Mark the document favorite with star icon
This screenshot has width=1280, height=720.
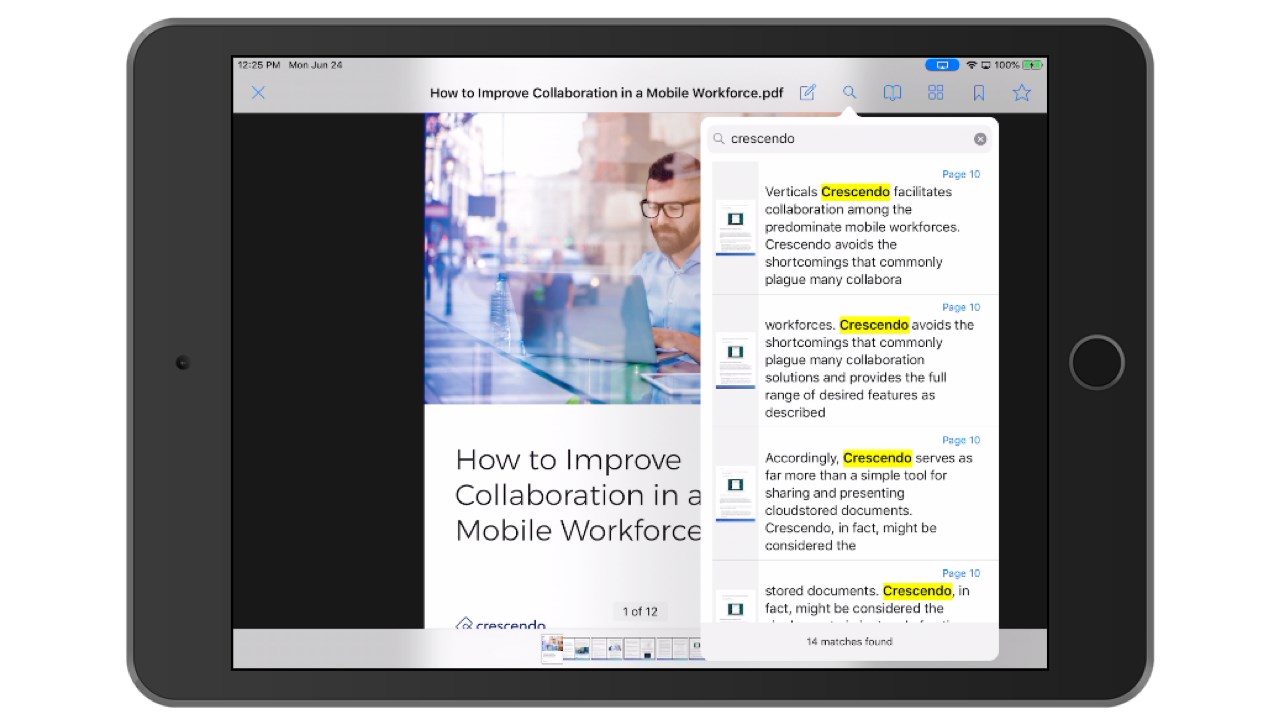pyautogui.click(x=1021, y=93)
